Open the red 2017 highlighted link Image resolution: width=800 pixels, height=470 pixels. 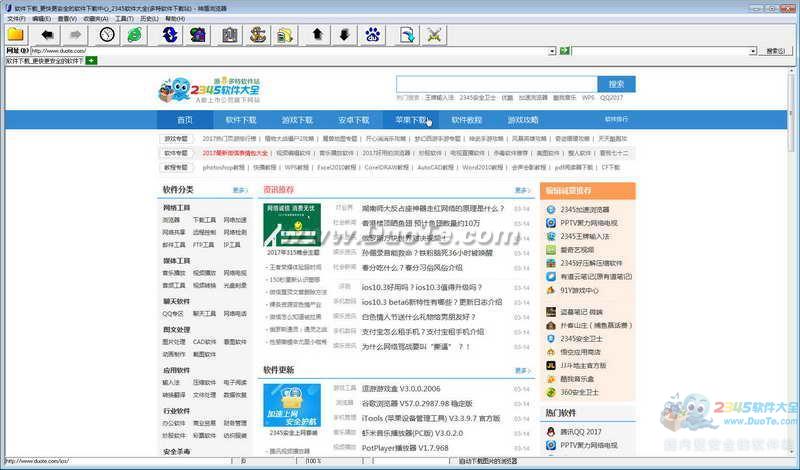(x=235, y=153)
